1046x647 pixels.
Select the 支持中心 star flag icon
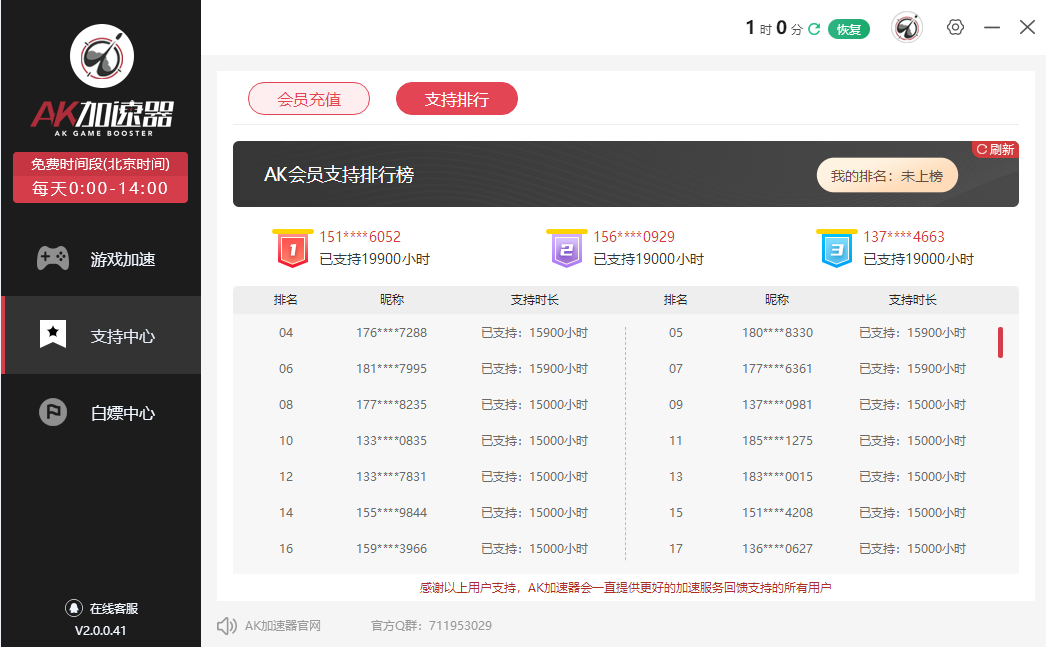point(53,334)
